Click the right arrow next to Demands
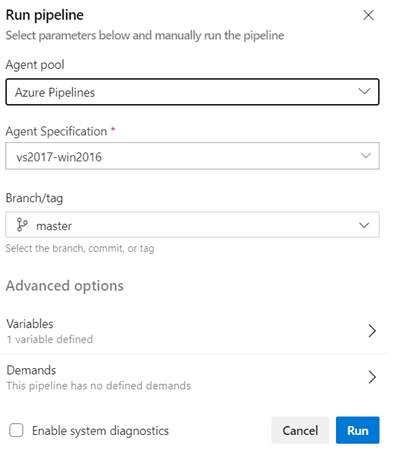 pyautogui.click(x=372, y=377)
